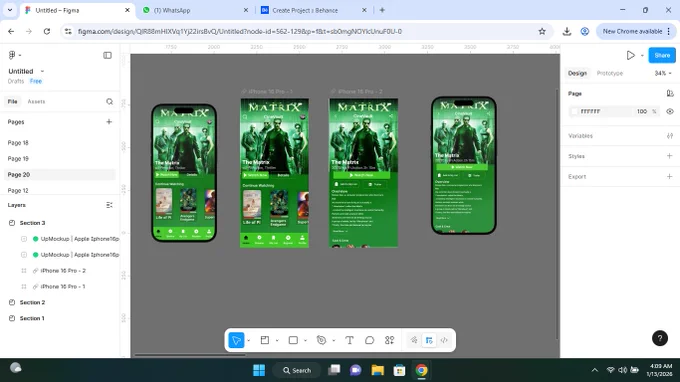This screenshot has width=680, height=382.
Task: Collapse all layers icon in the Layers header
Action: (x=109, y=205)
